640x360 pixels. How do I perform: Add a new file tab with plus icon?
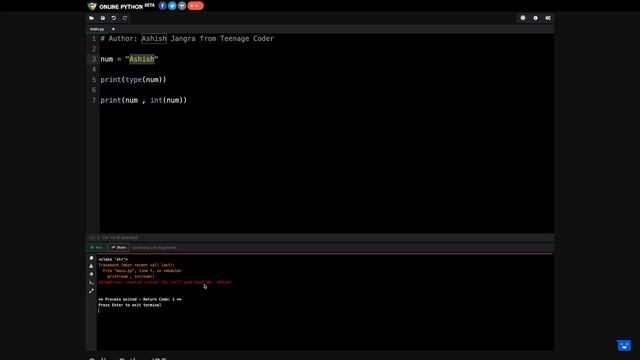coord(113,29)
